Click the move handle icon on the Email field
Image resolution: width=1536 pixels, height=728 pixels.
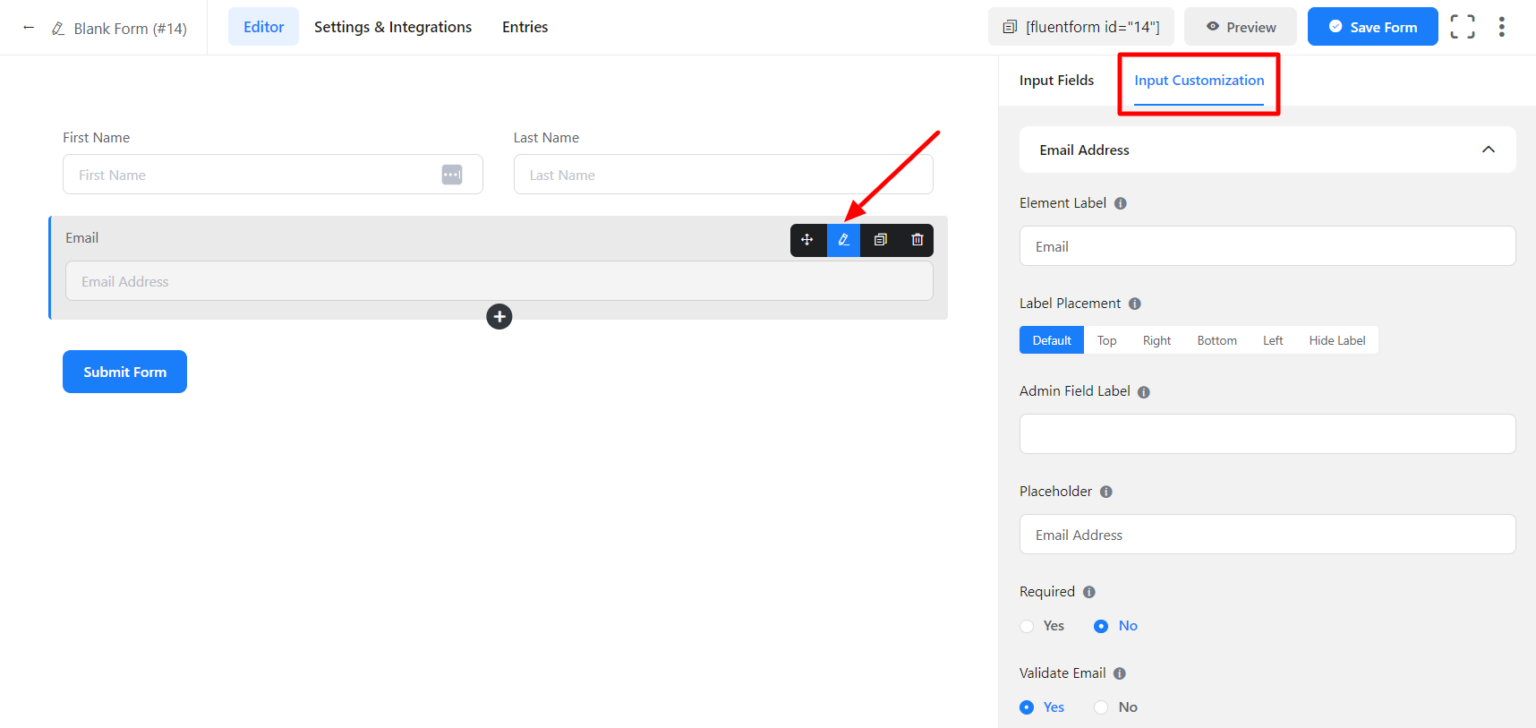807,240
